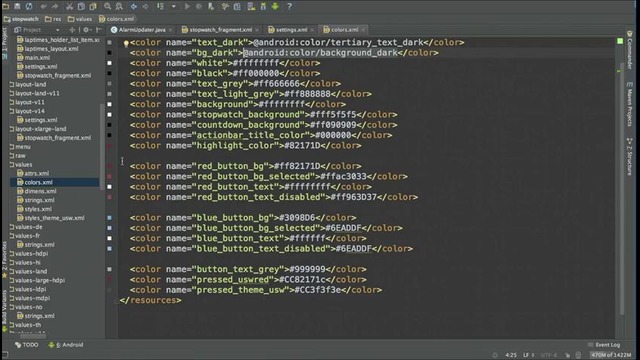Click the colors.xml breadcrumb
This screenshot has height=360, width=640.
click(116, 19)
